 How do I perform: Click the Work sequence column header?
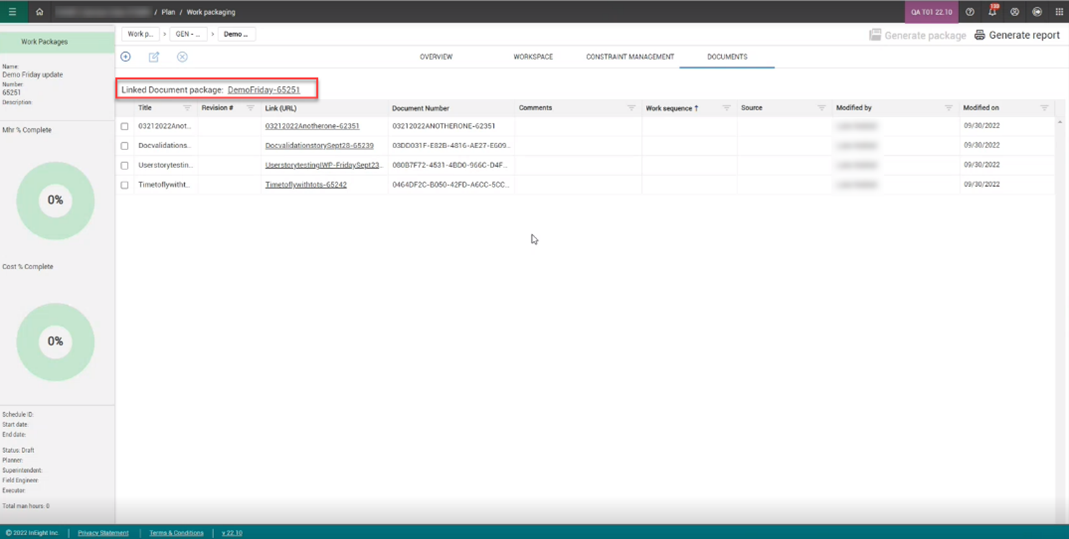click(672, 108)
